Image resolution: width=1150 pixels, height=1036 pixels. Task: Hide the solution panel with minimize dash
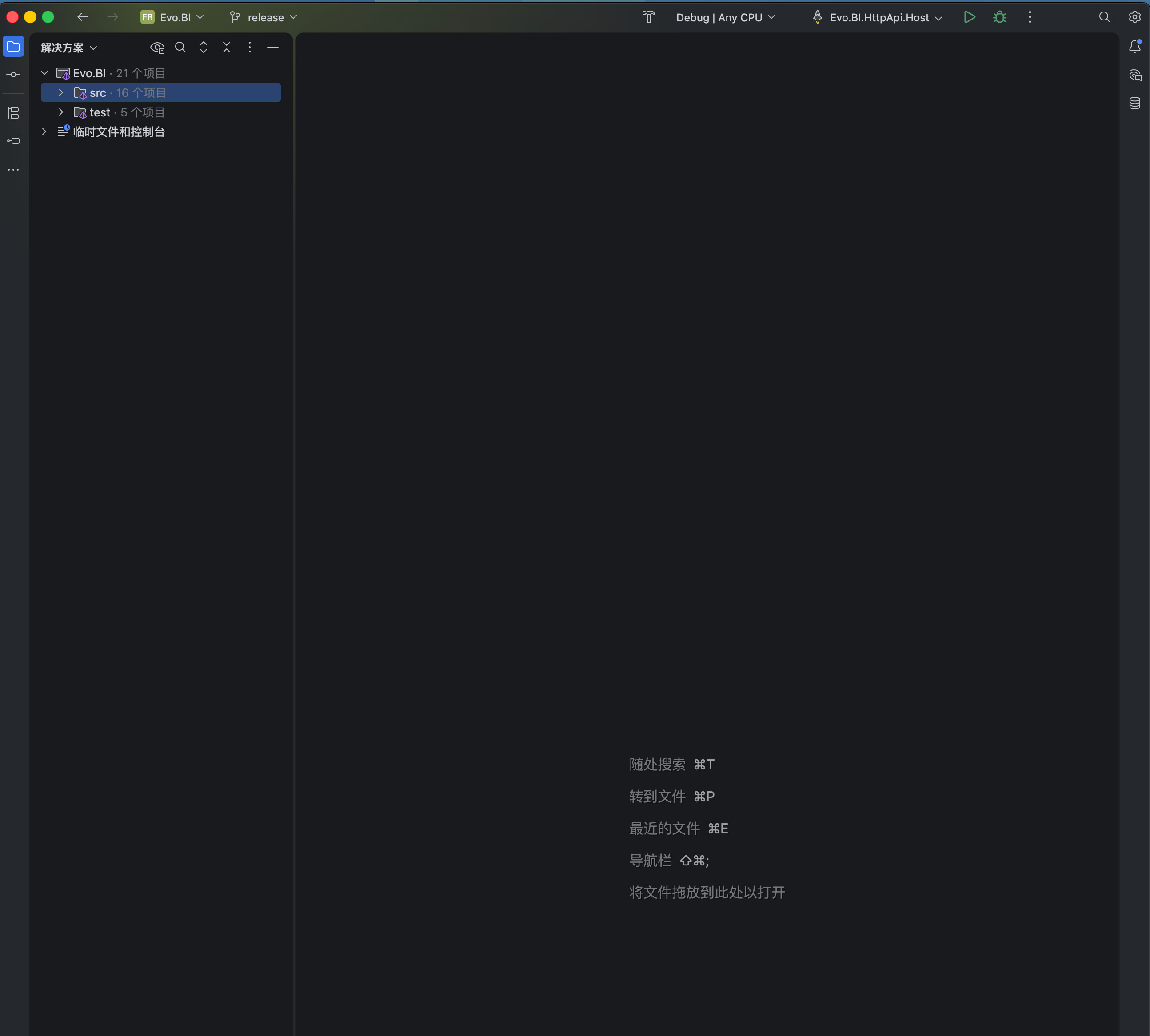(x=273, y=47)
